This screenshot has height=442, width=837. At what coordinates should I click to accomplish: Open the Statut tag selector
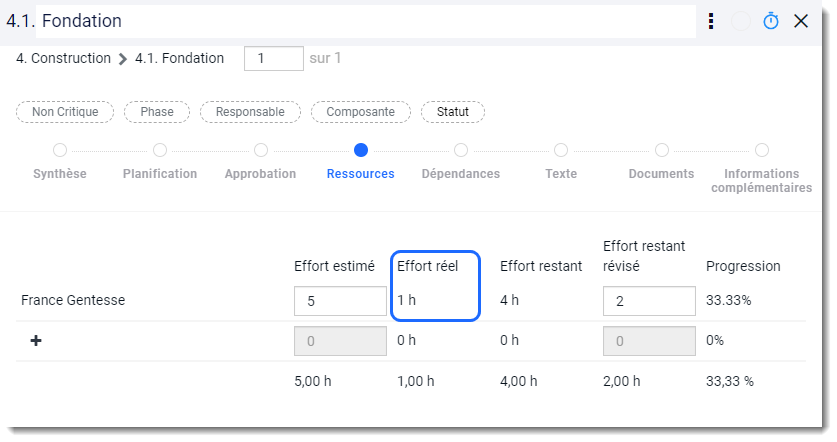coord(453,112)
